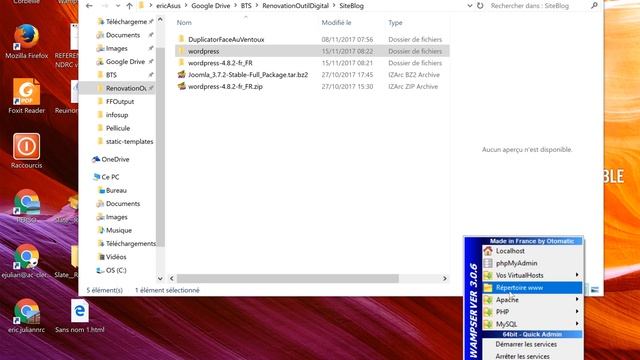This screenshot has width=640, height=360.
Task: Select ericAsus in the breadcrumb path
Action: [168, 6]
